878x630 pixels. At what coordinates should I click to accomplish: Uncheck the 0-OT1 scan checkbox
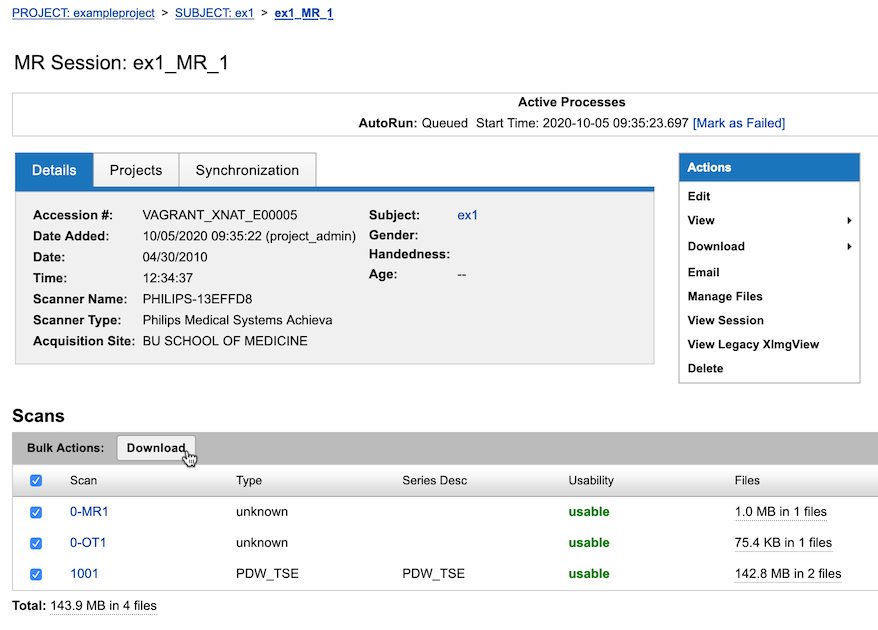pos(36,543)
